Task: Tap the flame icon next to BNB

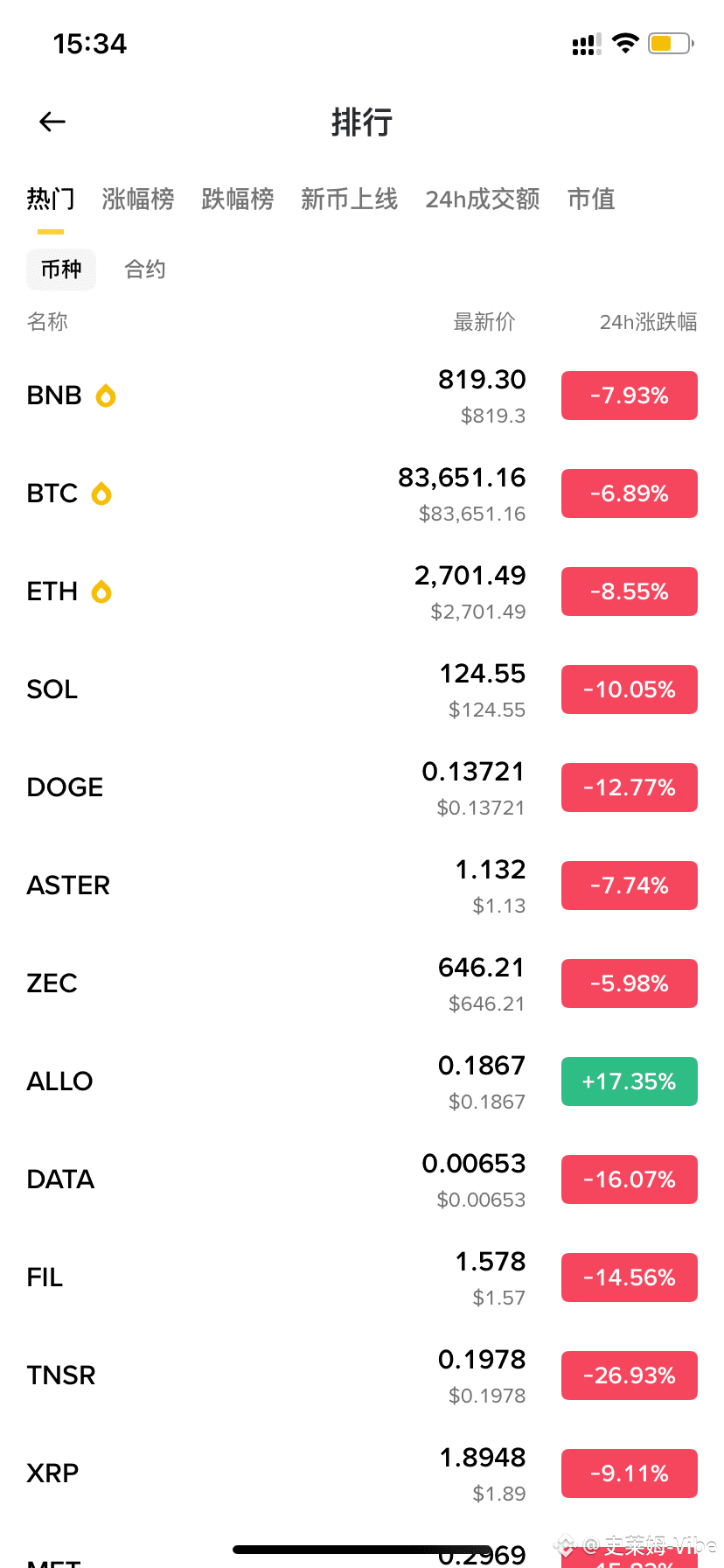Action: coord(106,395)
